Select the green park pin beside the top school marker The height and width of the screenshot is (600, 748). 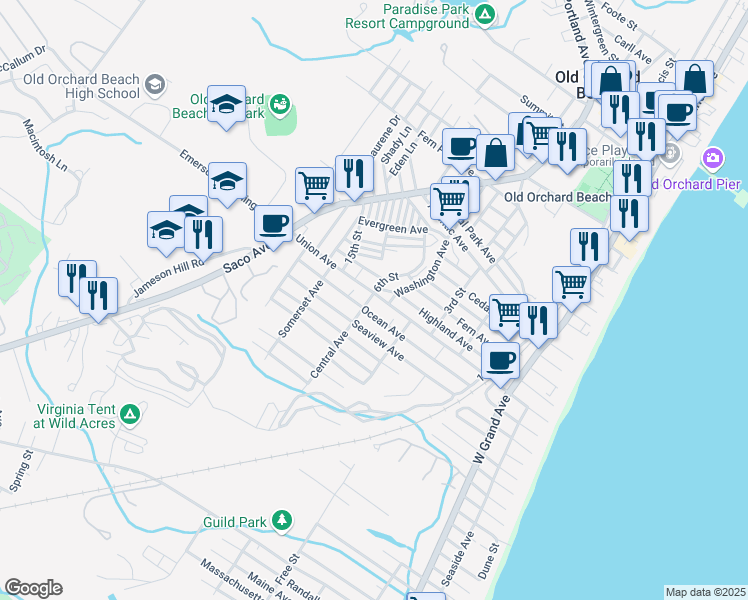coord(280,105)
